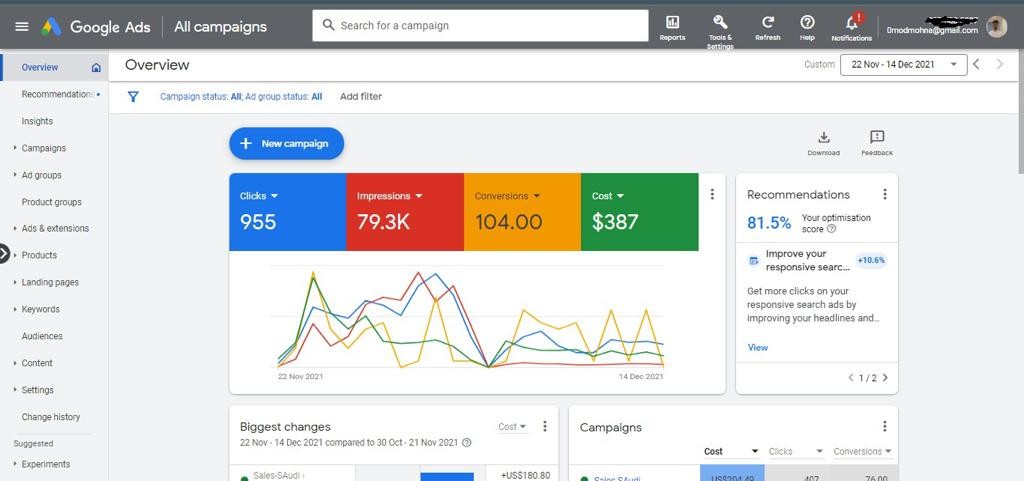1024x481 pixels.
Task: Select Overview in the sidebar
Action: pos(40,67)
